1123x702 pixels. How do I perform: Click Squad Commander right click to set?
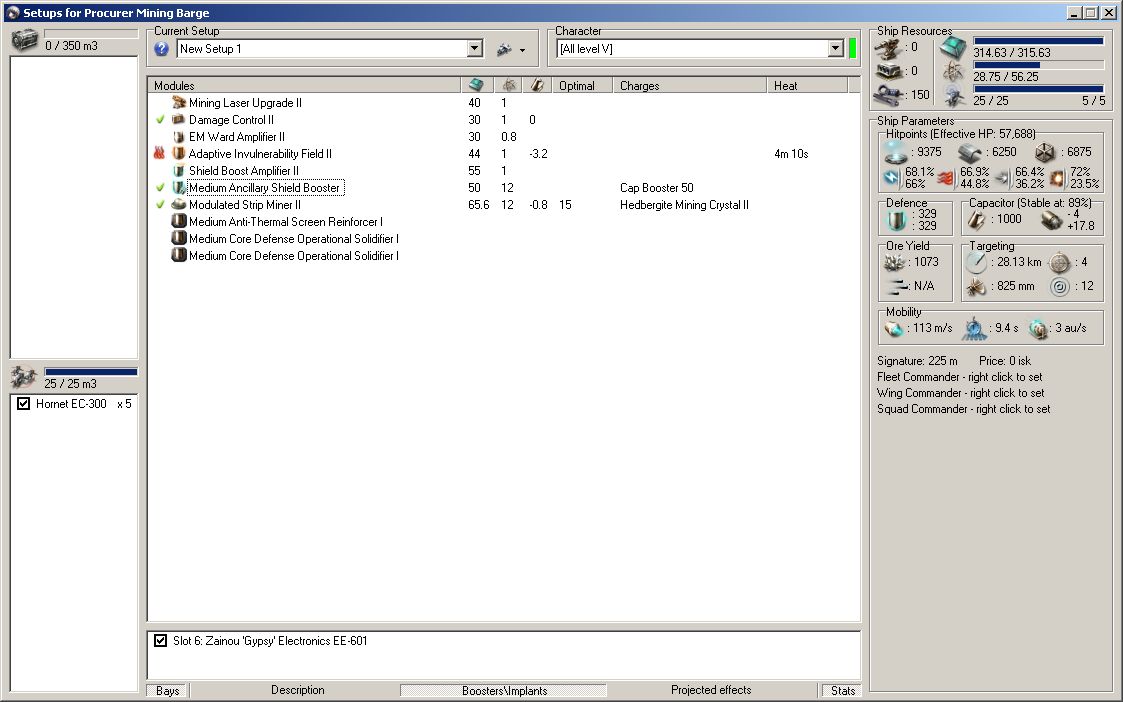(x=963, y=409)
